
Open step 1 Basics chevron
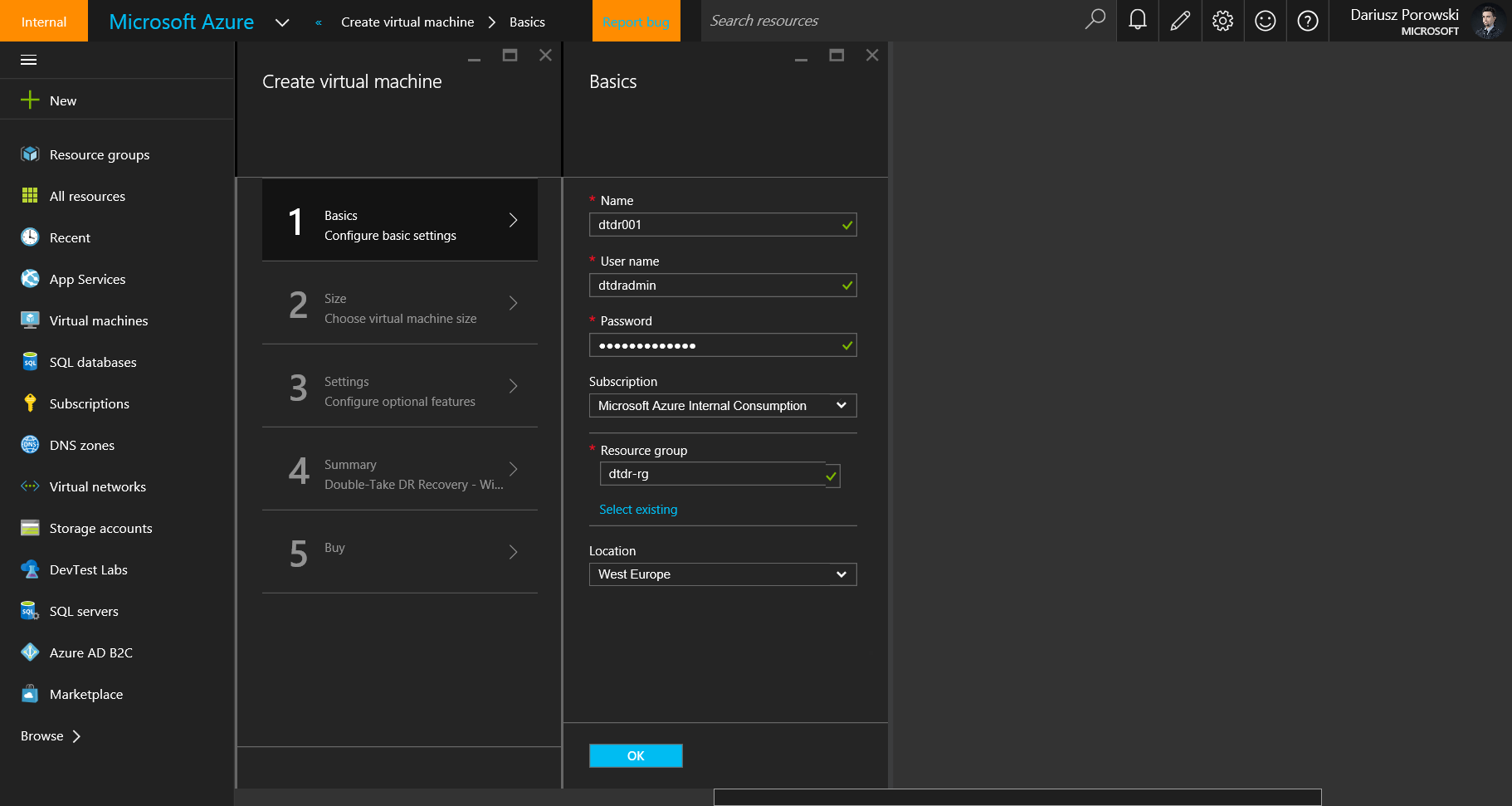point(514,220)
